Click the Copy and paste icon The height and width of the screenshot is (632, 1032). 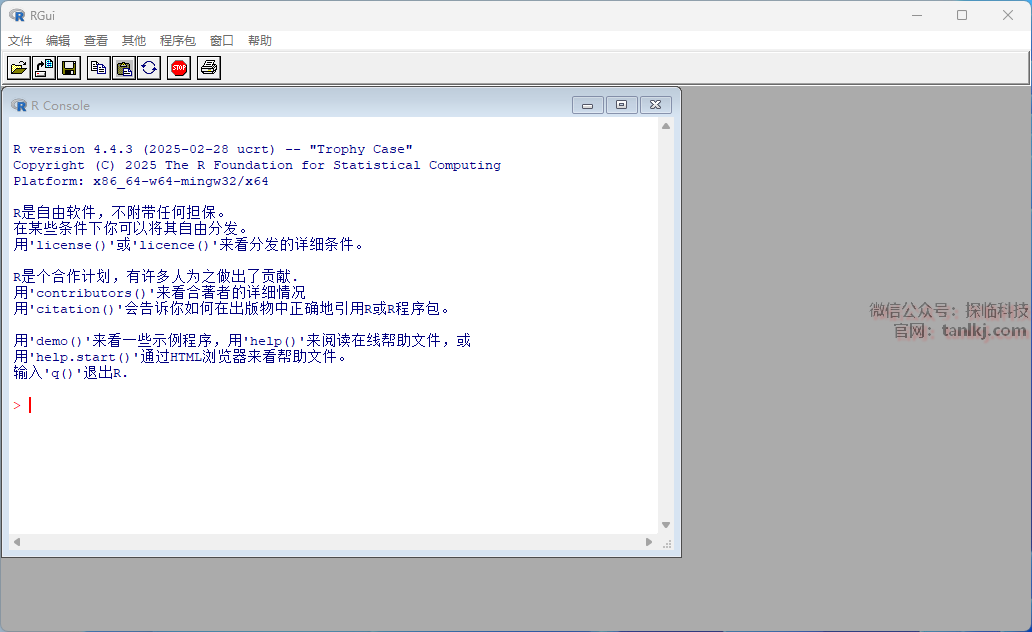(x=149, y=68)
